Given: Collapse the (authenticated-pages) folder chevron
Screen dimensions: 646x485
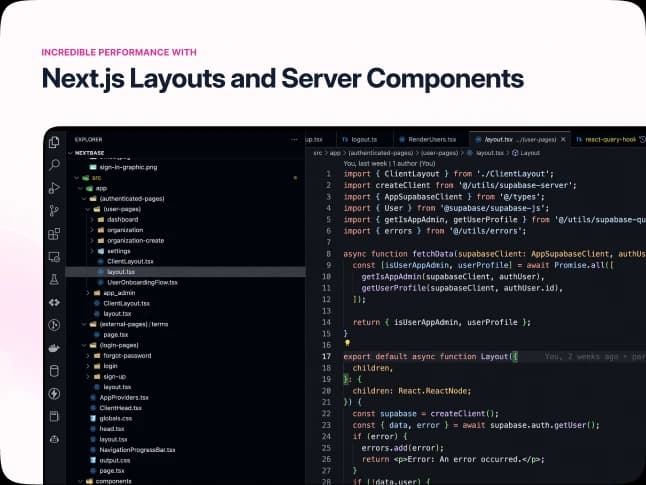Looking at the screenshot, I should (84, 199).
